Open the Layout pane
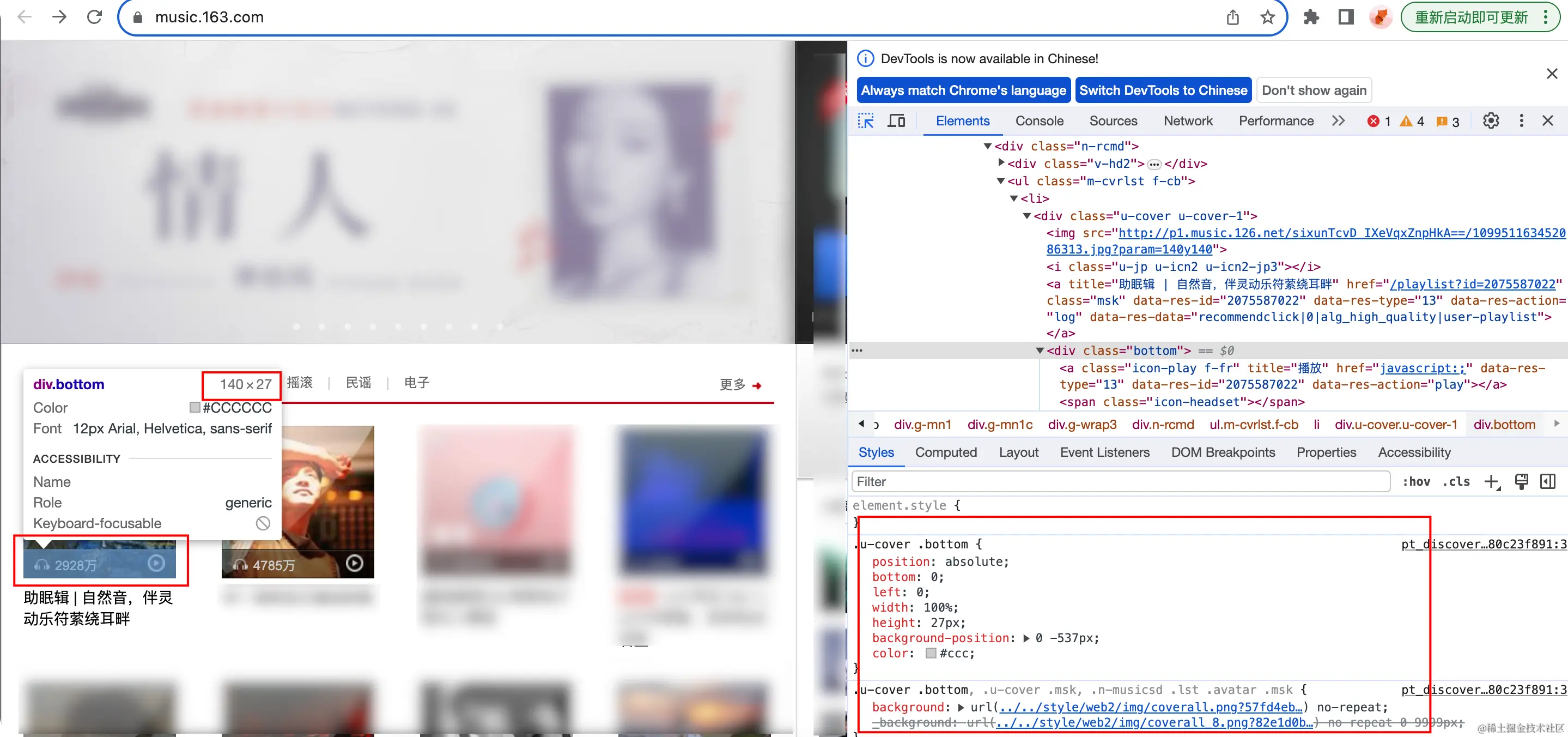1568x737 pixels. tap(1018, 452)
